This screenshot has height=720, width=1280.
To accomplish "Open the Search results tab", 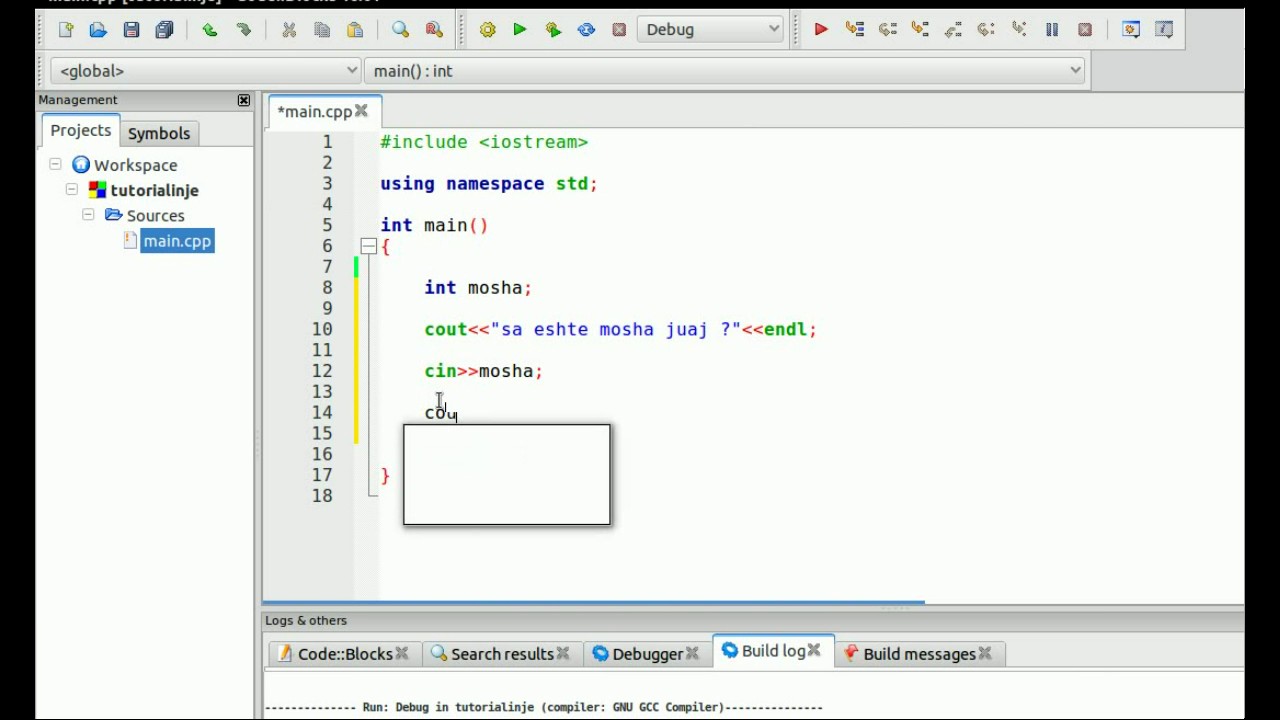I will click(502, 654).
